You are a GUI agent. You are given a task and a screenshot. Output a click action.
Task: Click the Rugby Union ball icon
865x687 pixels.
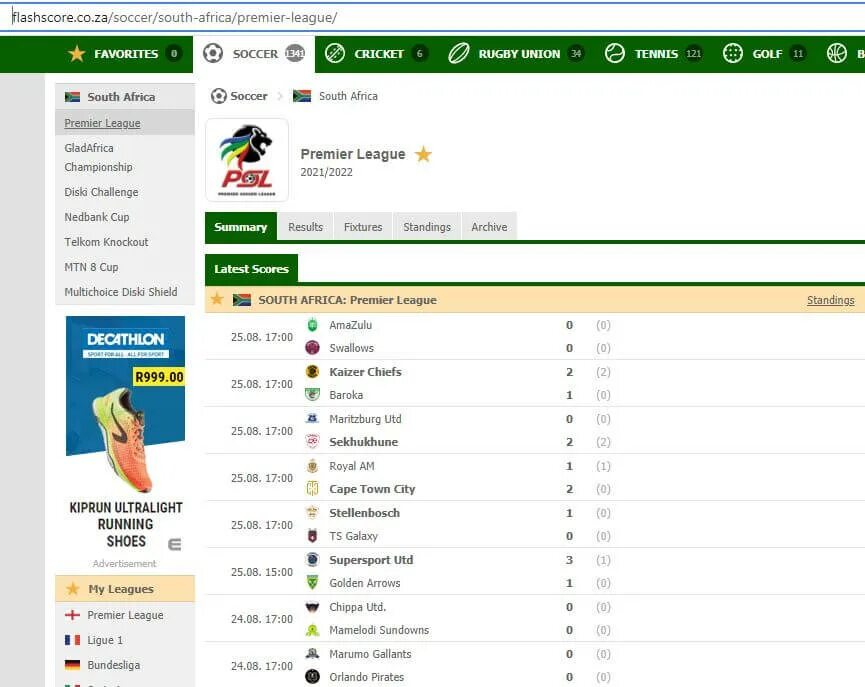point(458,54)
